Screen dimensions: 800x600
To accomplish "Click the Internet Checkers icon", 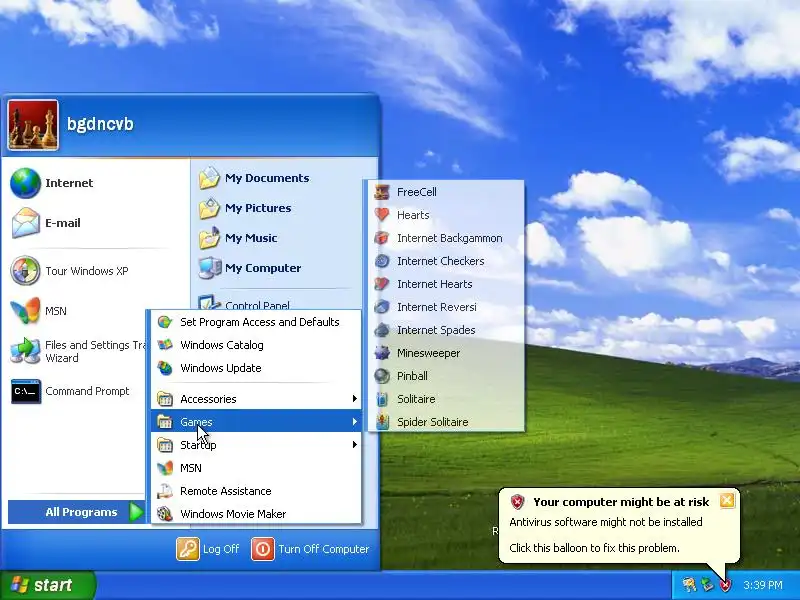I will pyautogui.click(x=382, y=261).
